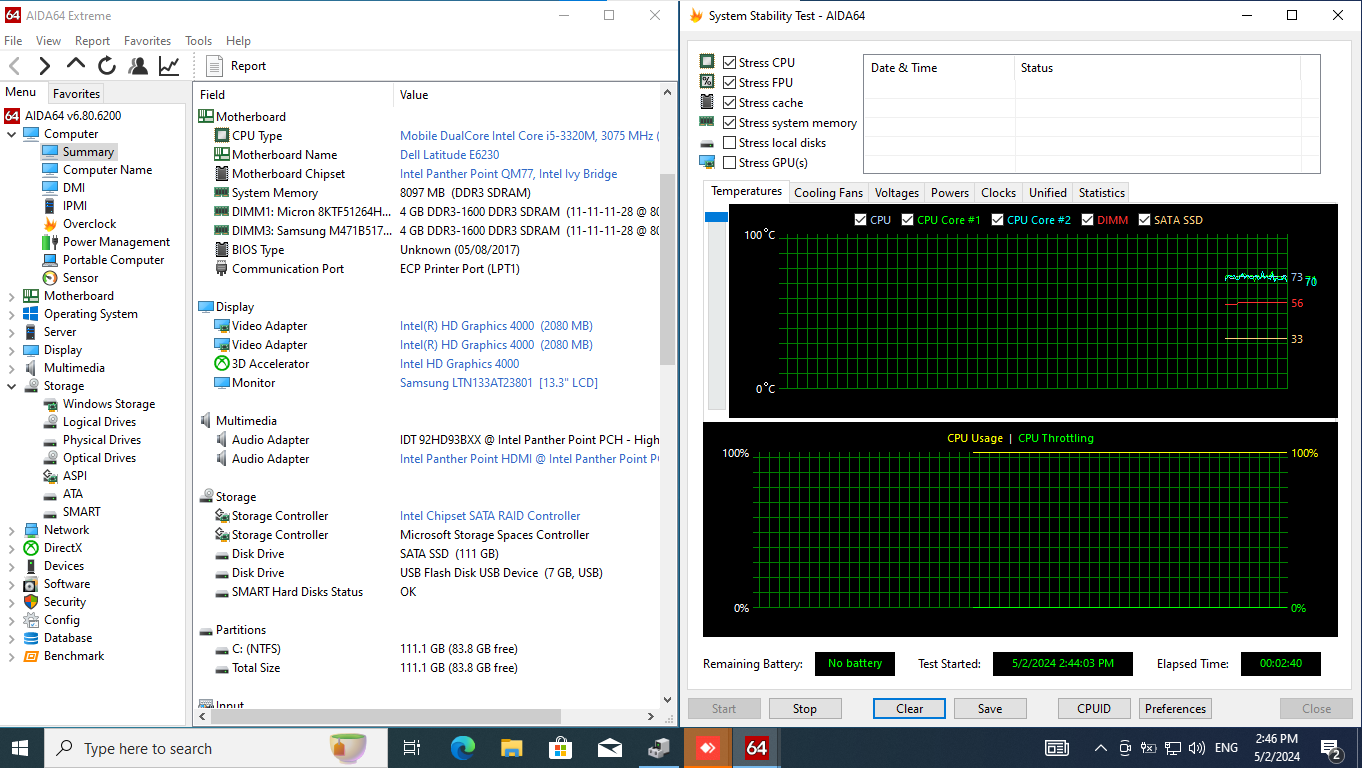Open Preferences in System Stability Test
The height and width of the screenshot is (768, 1362).
pos(1176,709)
